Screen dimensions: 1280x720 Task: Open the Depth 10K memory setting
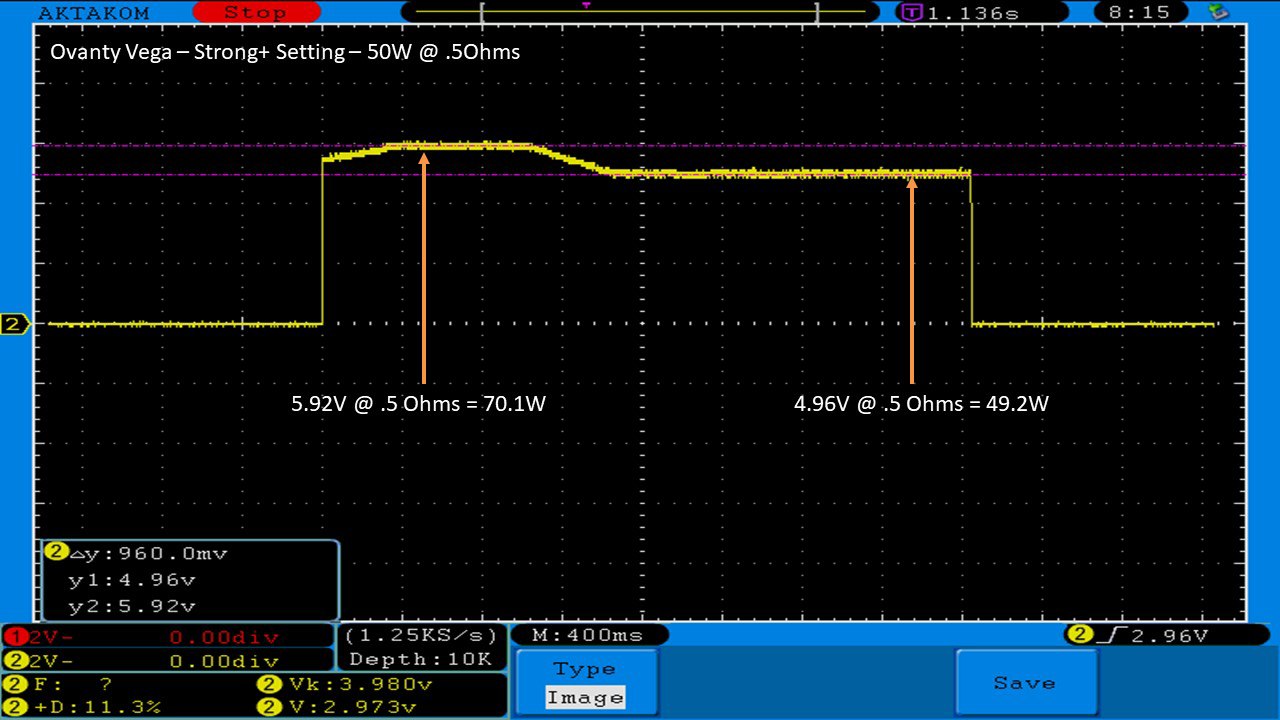click(420, 659)
